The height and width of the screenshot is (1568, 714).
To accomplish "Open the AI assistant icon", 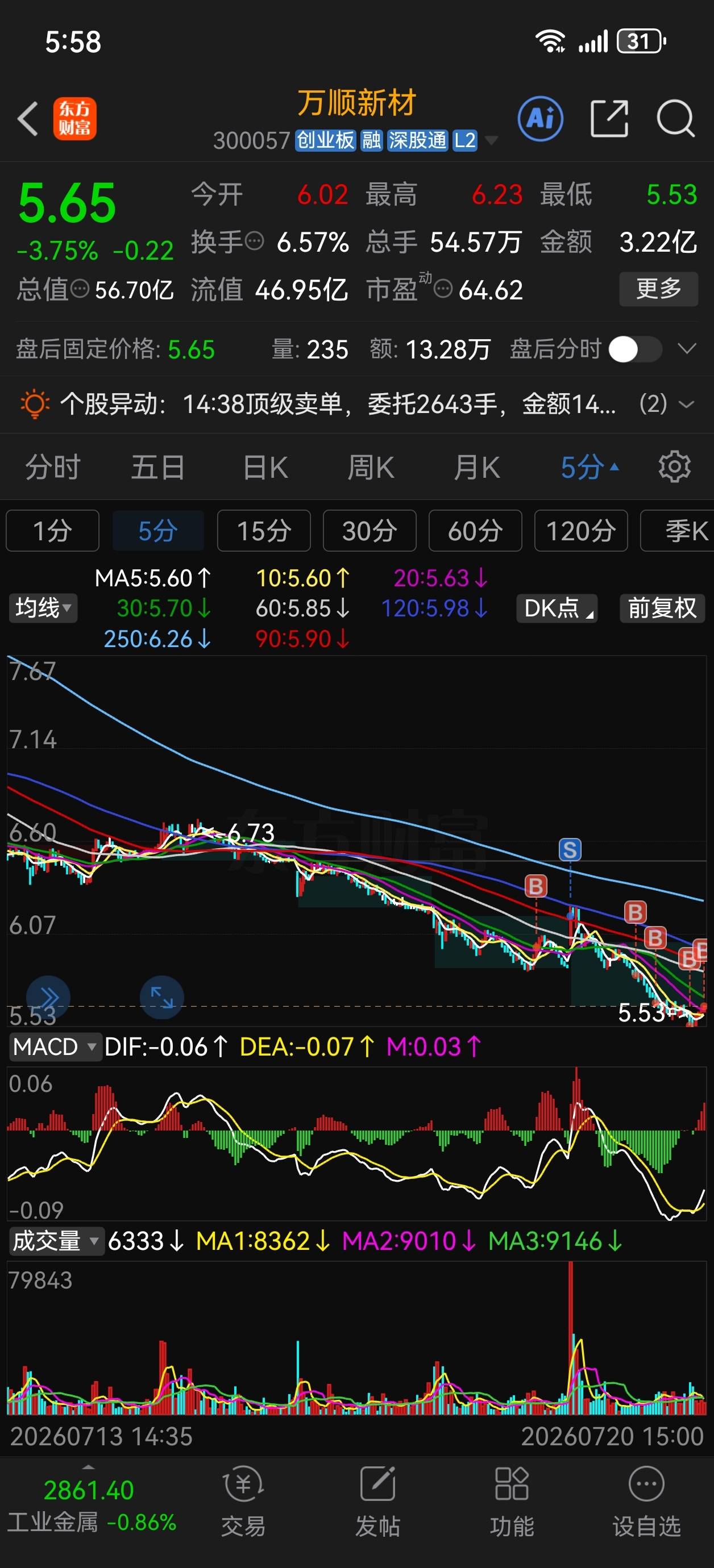I will click(541, 118).
